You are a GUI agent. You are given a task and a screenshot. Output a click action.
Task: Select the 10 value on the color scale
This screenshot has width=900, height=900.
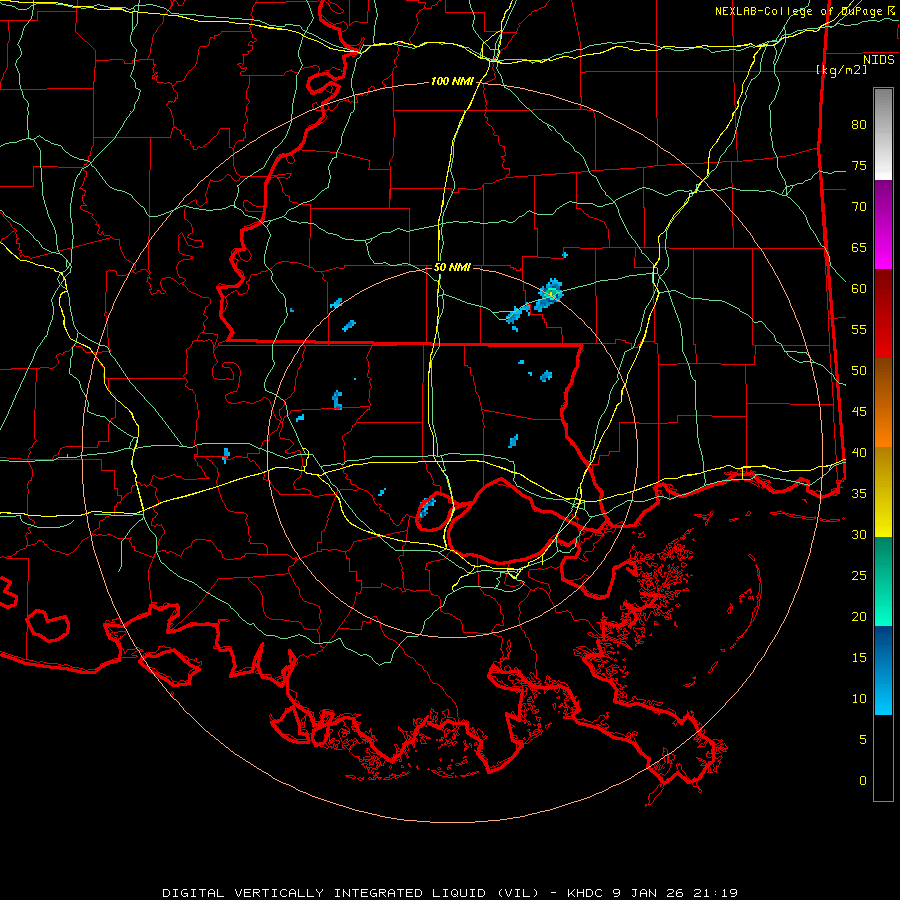tap(859, 699)
